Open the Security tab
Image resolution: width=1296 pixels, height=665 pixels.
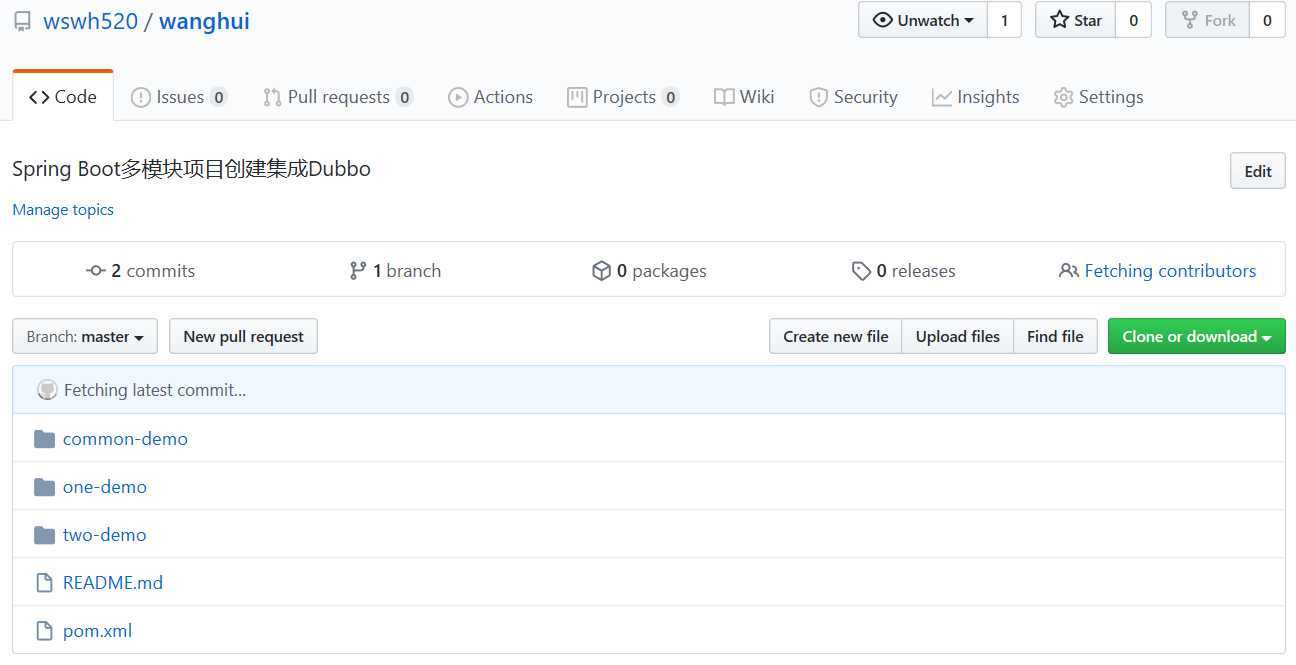tap(853, 97)
